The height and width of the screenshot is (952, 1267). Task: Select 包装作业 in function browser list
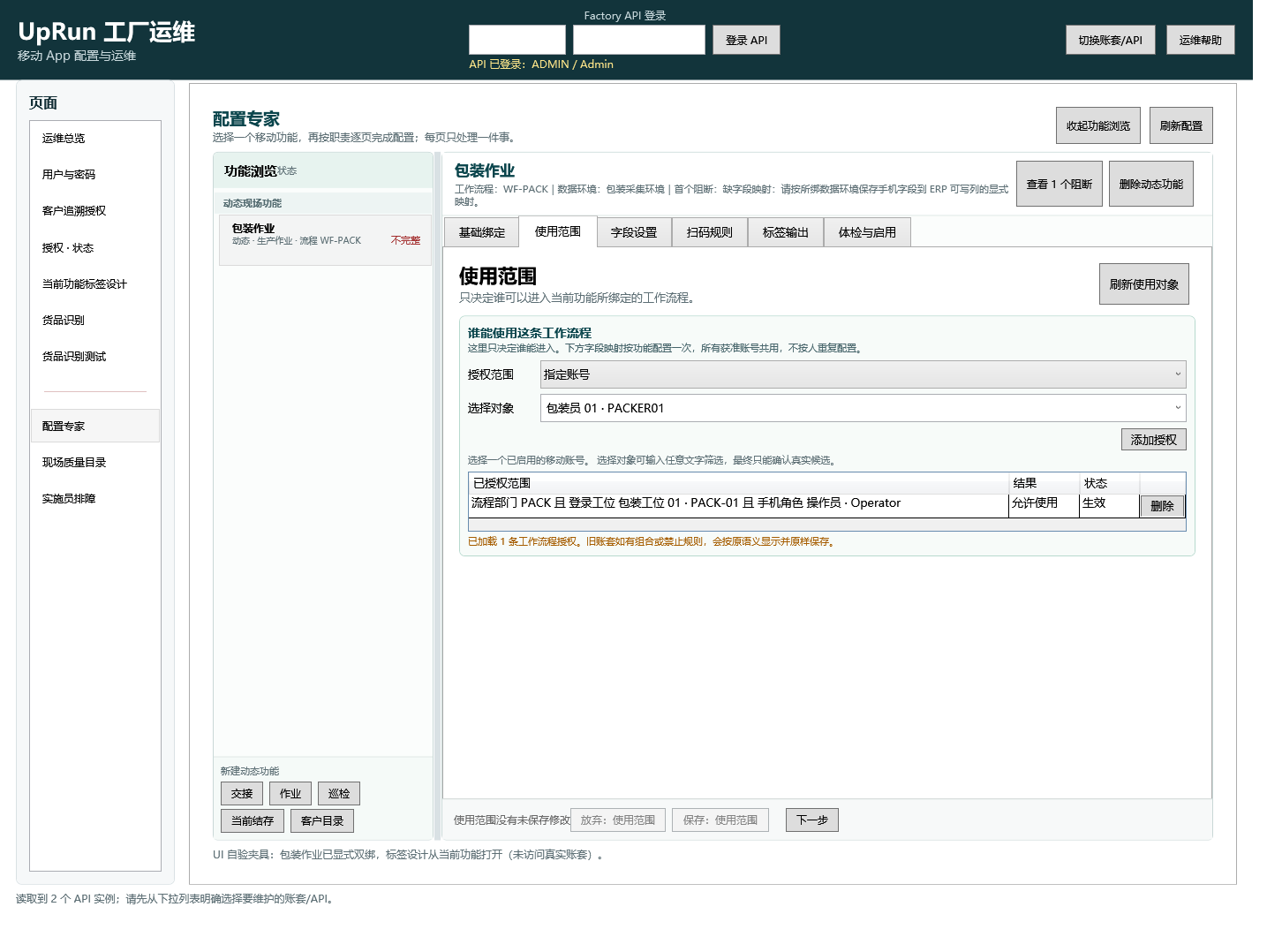325,239
